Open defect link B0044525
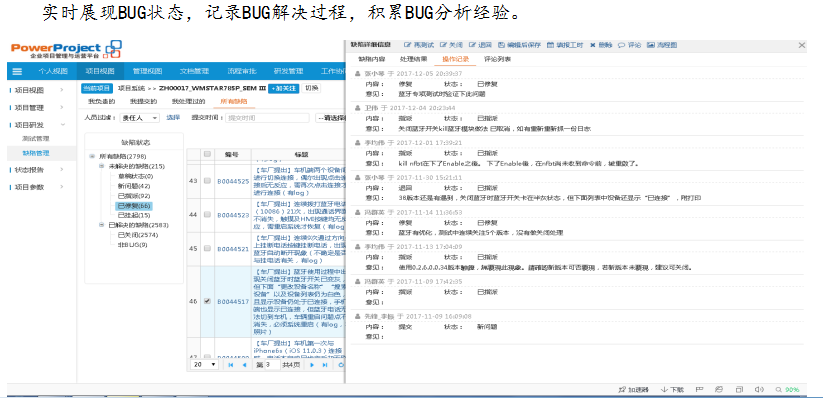The image size is (823, 398). [234, 181]
